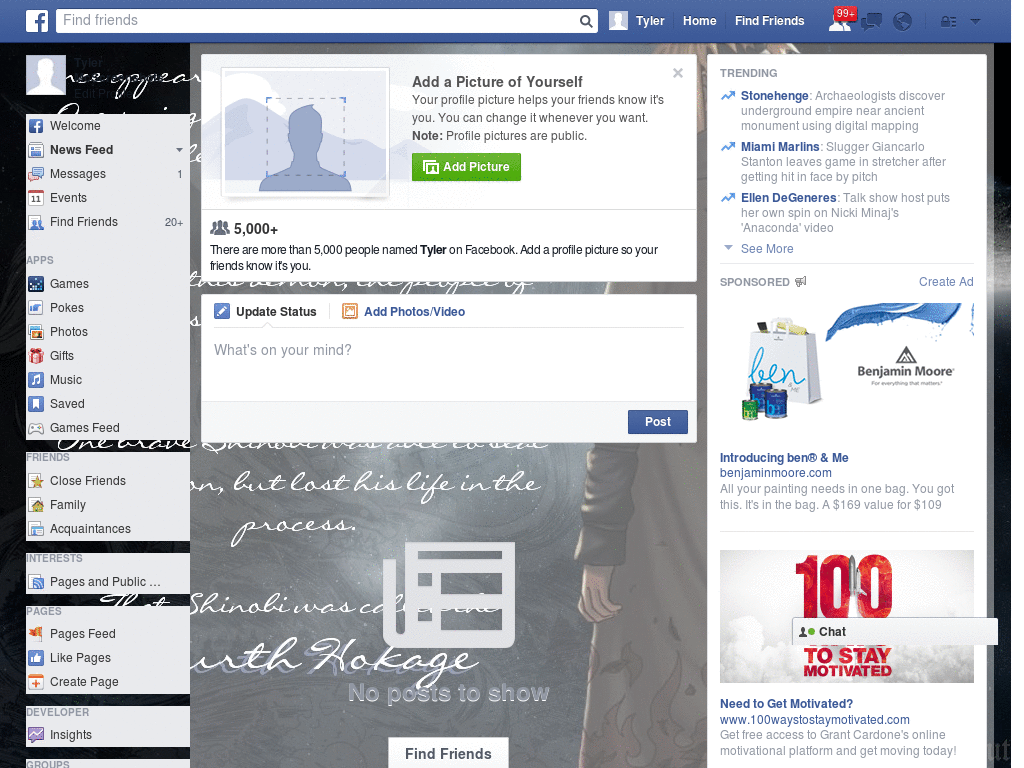
Task: Click the 100 ways motivated ad image
Action: click(x=846, y=616)
